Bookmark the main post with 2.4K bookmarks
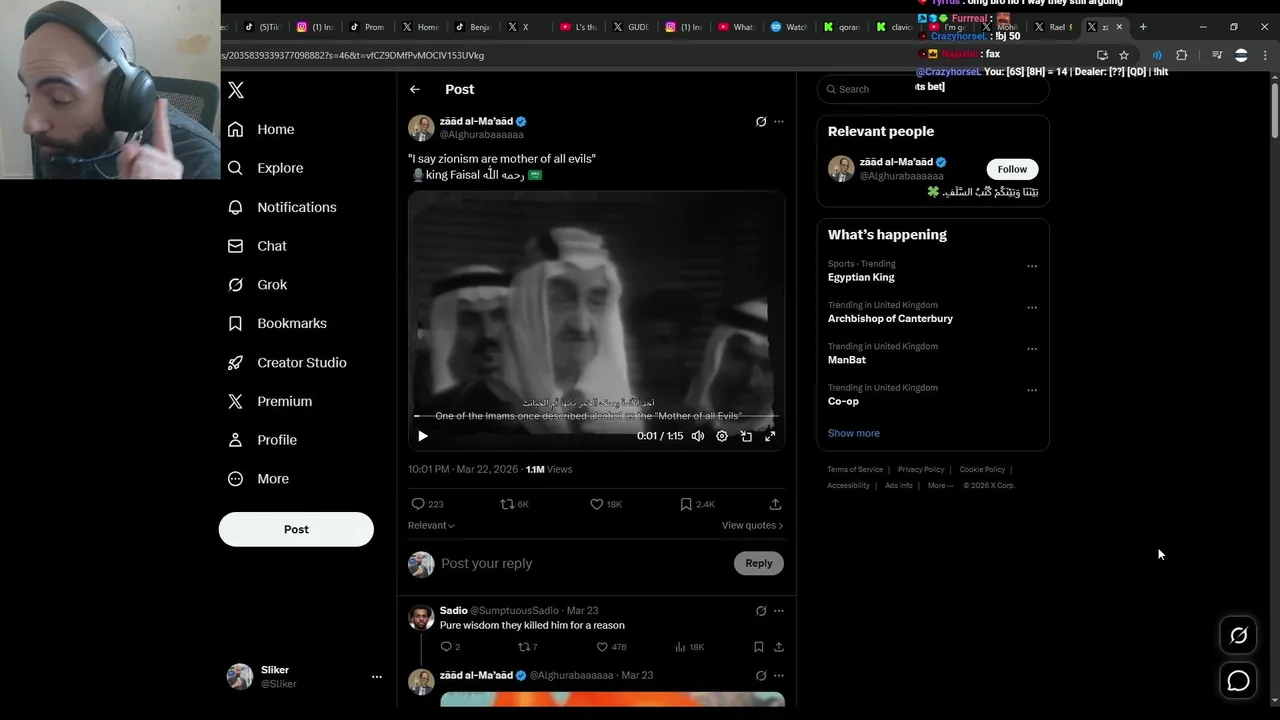The image size is (1280, 720). pyautogui.click(x=697, y=504)
